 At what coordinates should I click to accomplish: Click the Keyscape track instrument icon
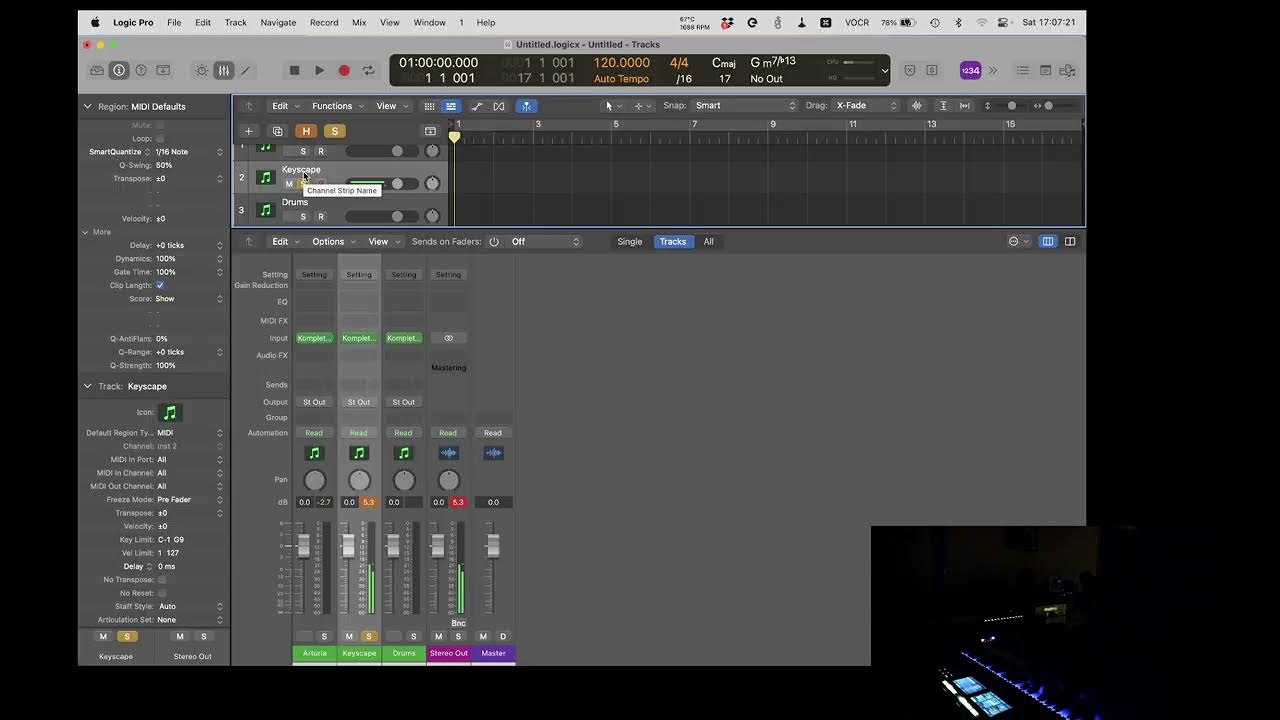point(265,178)
